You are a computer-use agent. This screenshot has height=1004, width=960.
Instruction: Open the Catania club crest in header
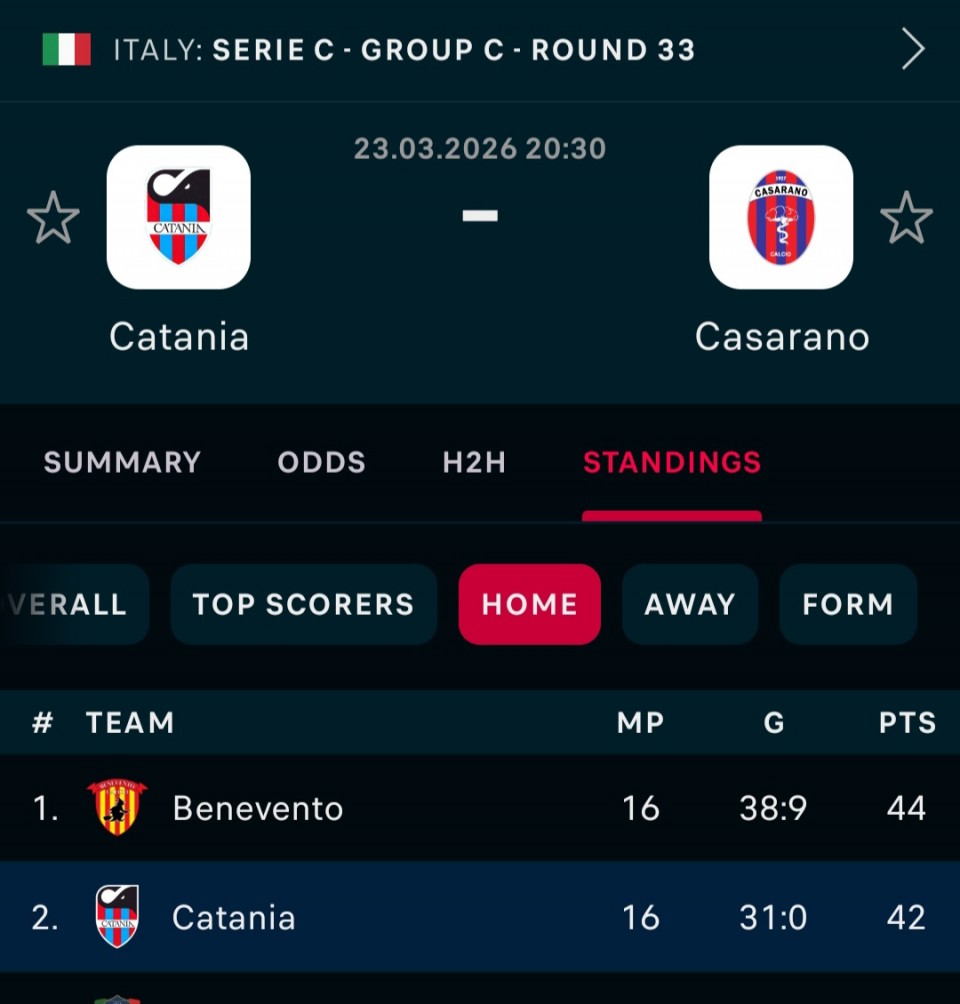pyautogui.click(x=179, y=217)
